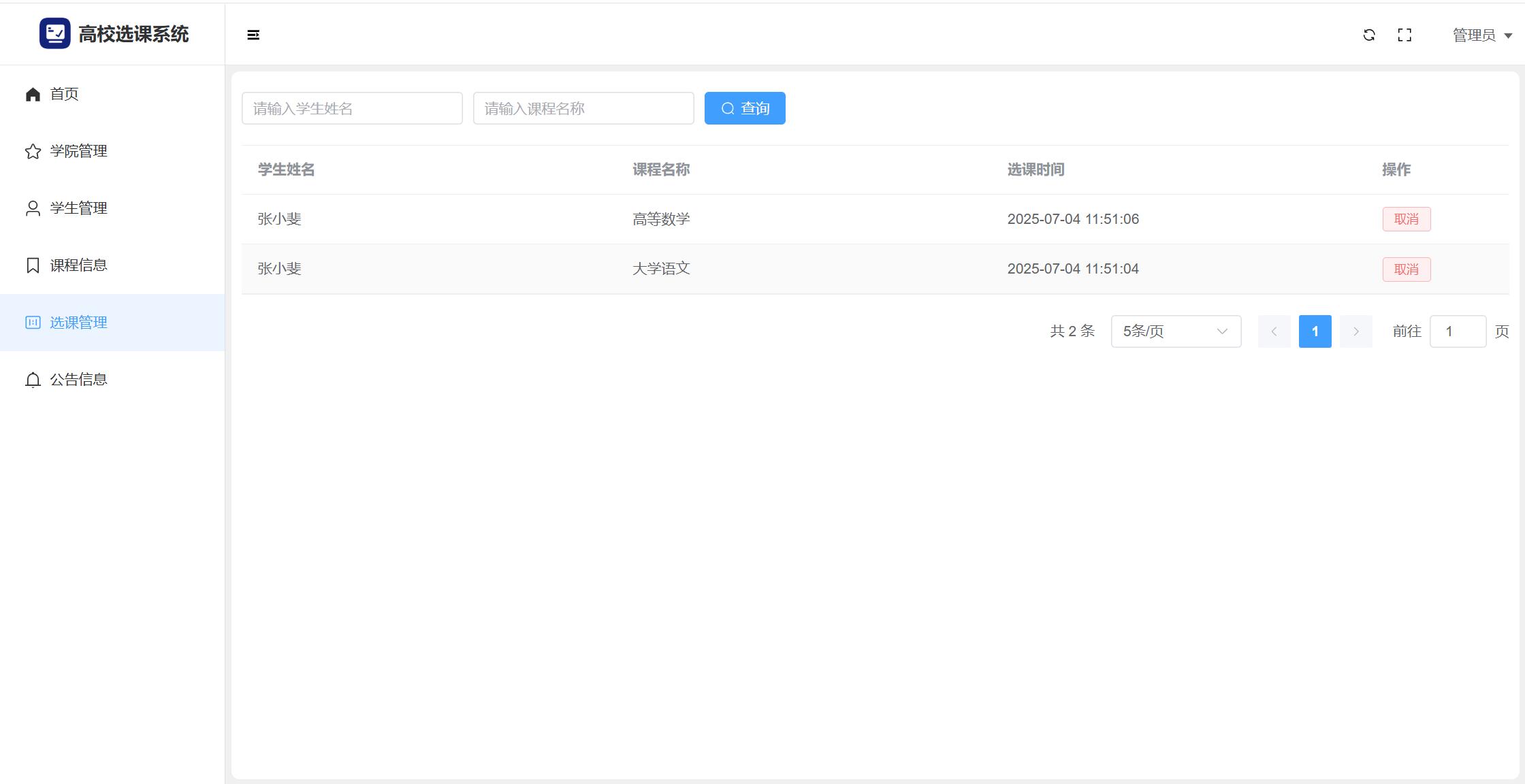The image size is (1525, 784).
Task: Click the bell icon for 公告信息
Action: click(x=33, y=380)
